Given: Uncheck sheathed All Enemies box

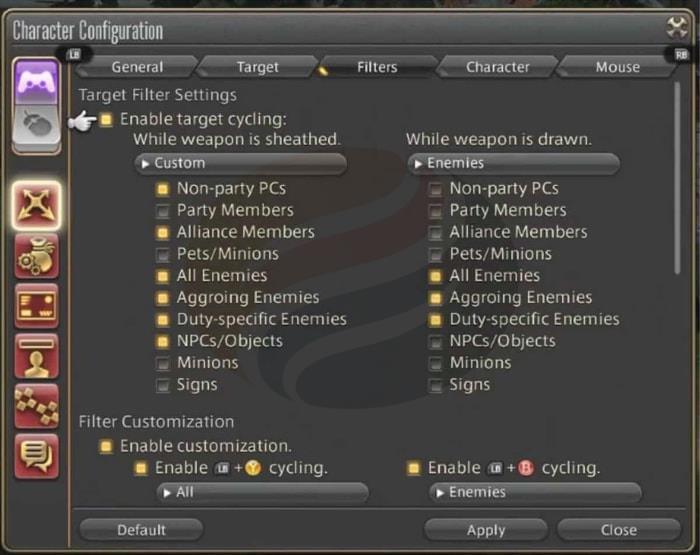Looking at the screenshot, I should pyautogui.click(x=162, y=276).
